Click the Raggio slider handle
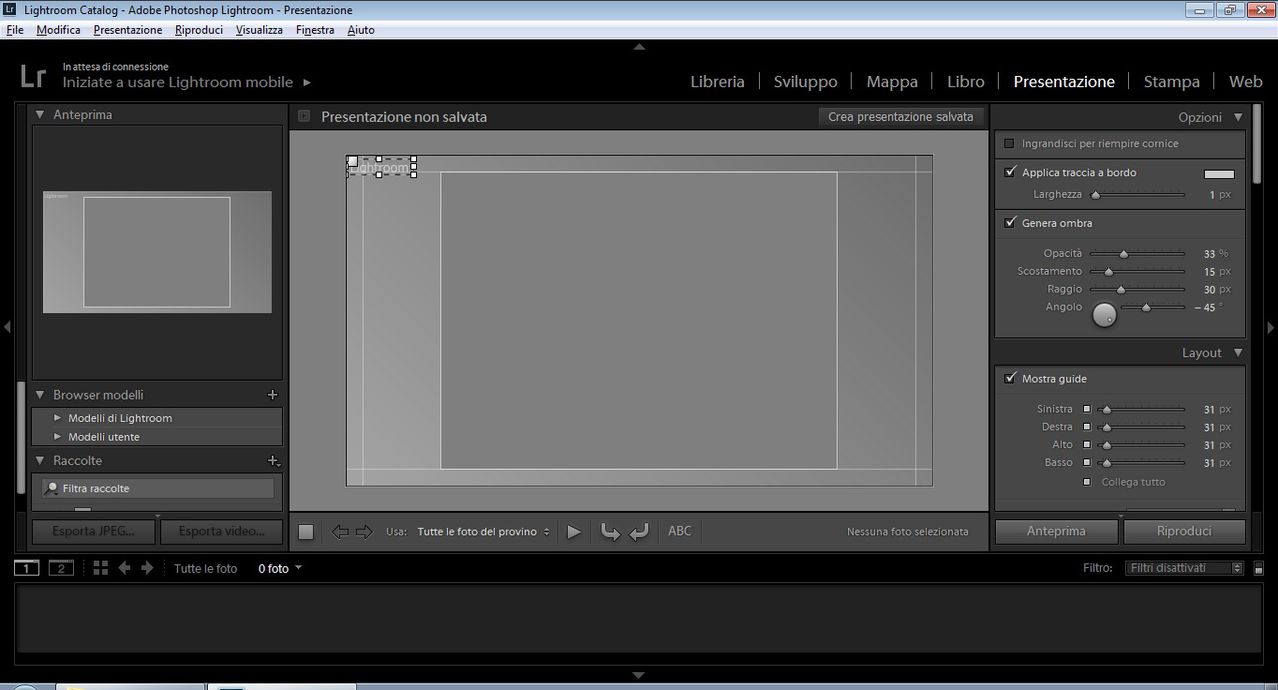Viewport: 1278px width, 690px height. (1120, 290)
